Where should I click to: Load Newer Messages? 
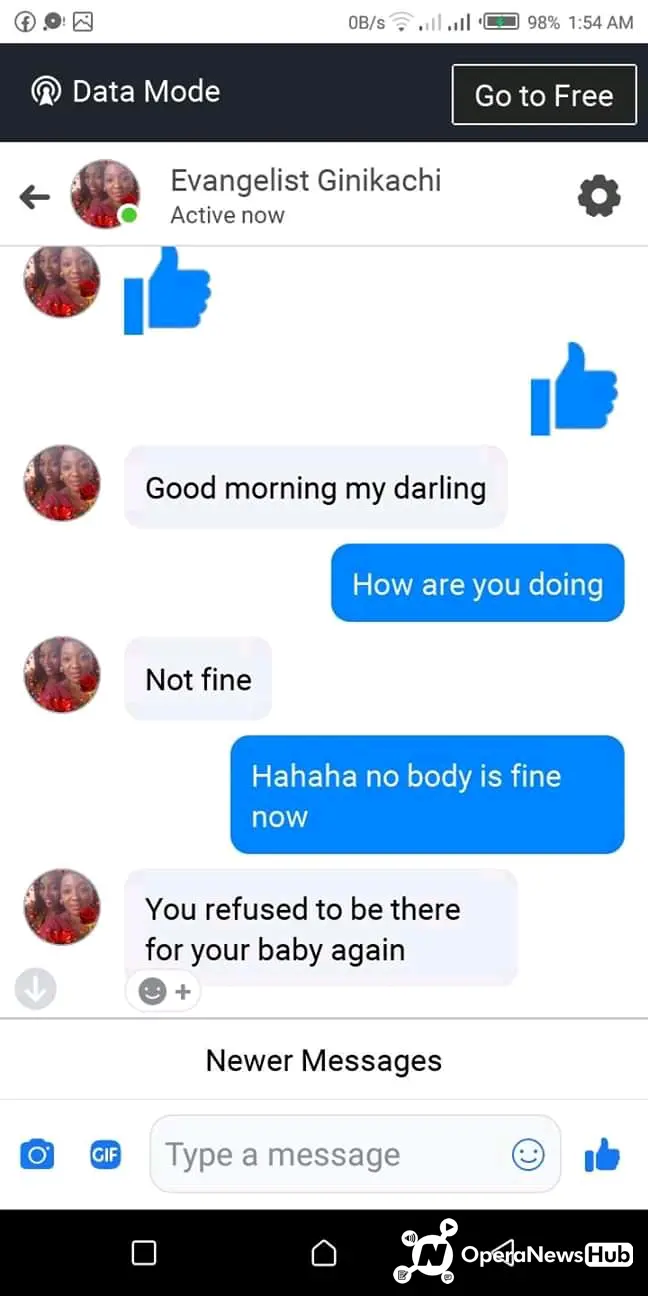click(324, 1060)
